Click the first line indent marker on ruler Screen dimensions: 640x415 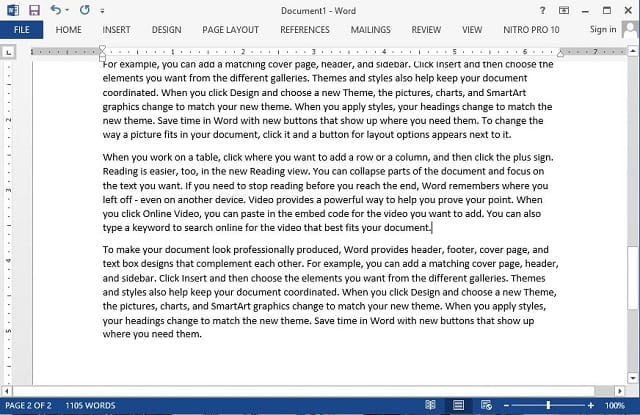click(x=102, y=49)
